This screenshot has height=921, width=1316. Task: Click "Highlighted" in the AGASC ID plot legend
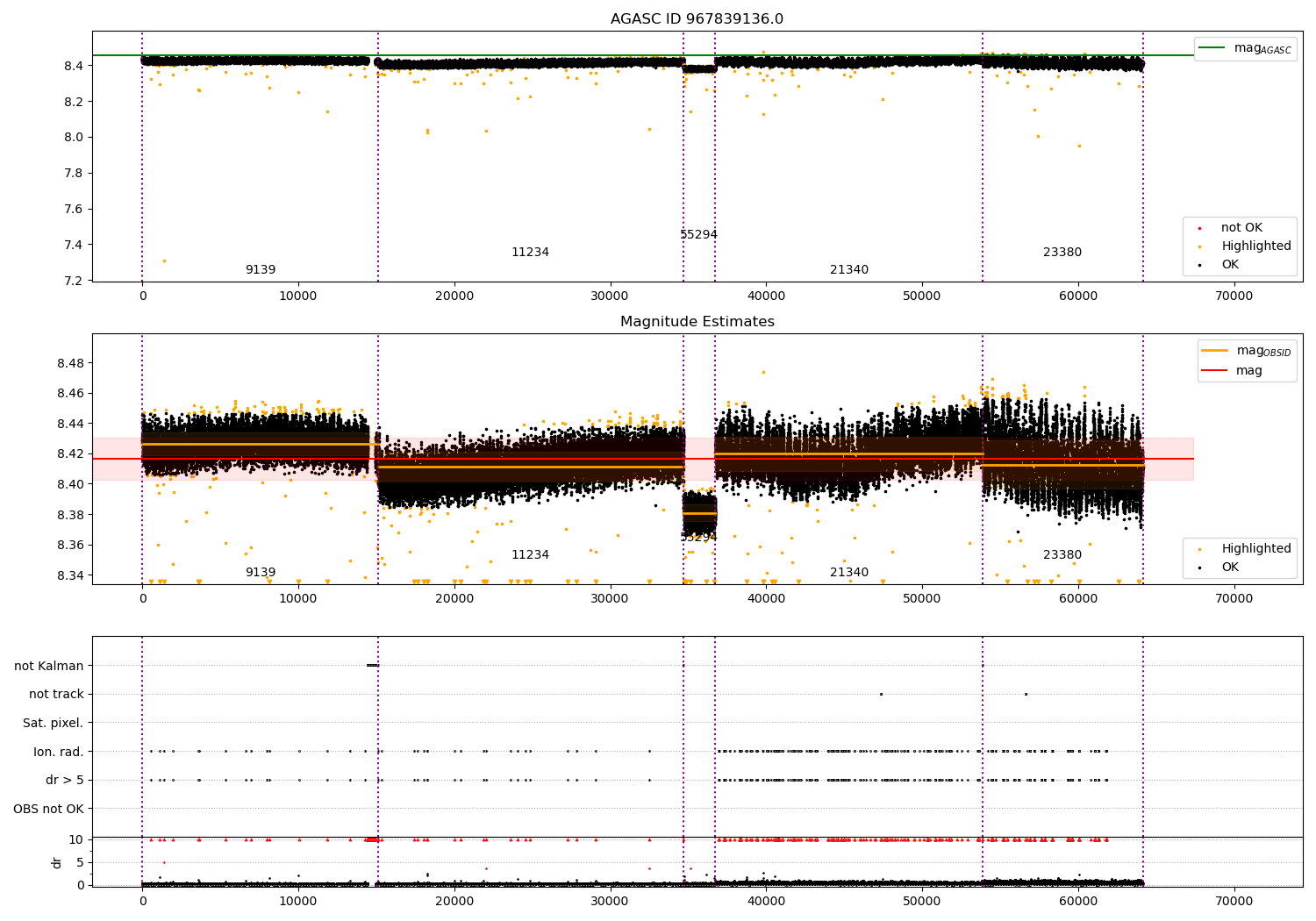(x=1245, y=246)
